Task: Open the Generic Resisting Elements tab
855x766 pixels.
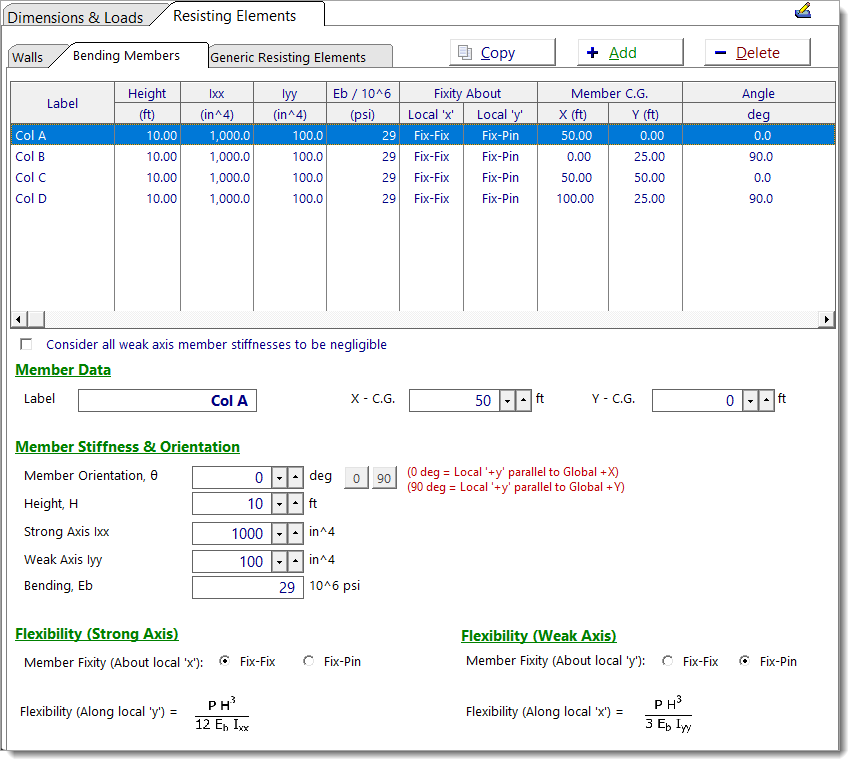Action: point(288,57)
